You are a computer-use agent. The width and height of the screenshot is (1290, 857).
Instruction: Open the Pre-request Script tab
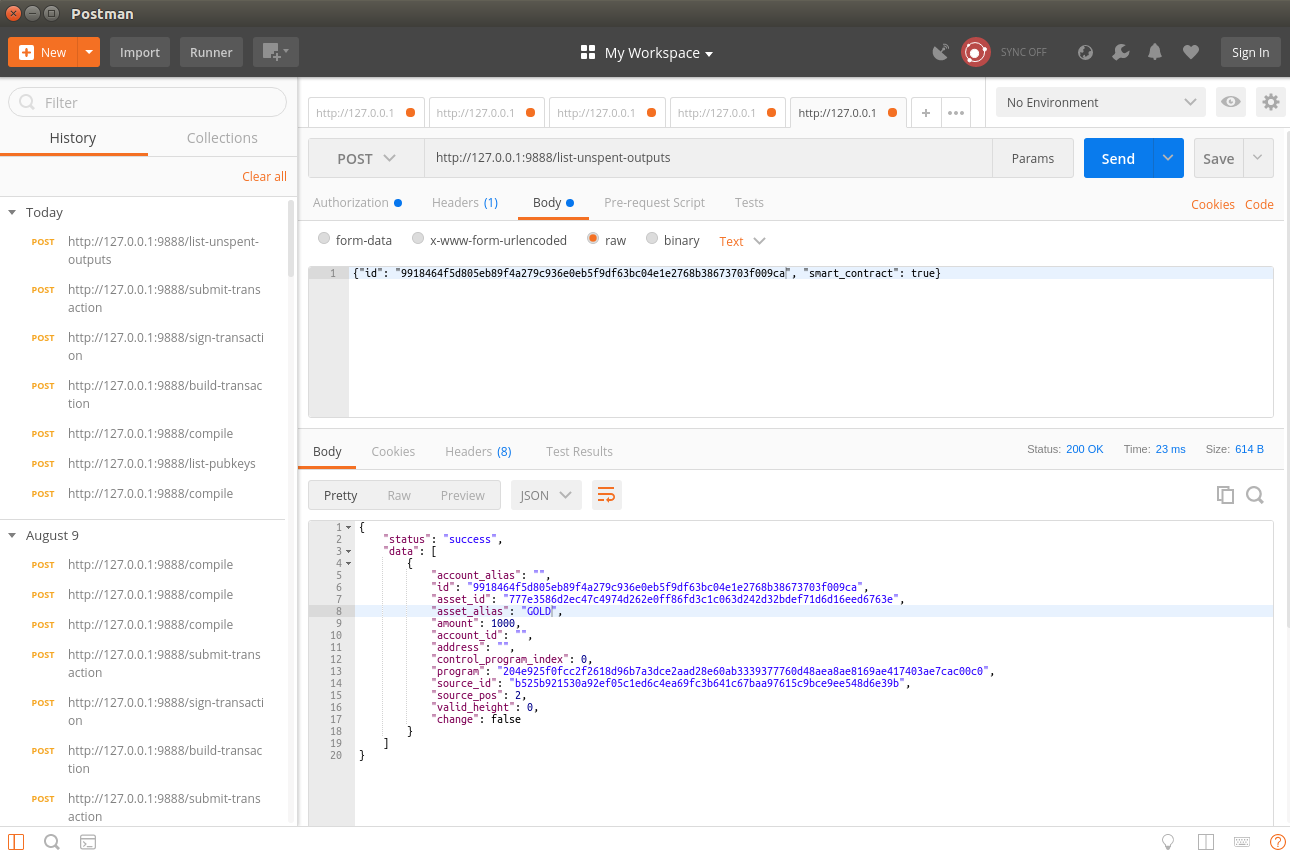[x=654, y=202]
